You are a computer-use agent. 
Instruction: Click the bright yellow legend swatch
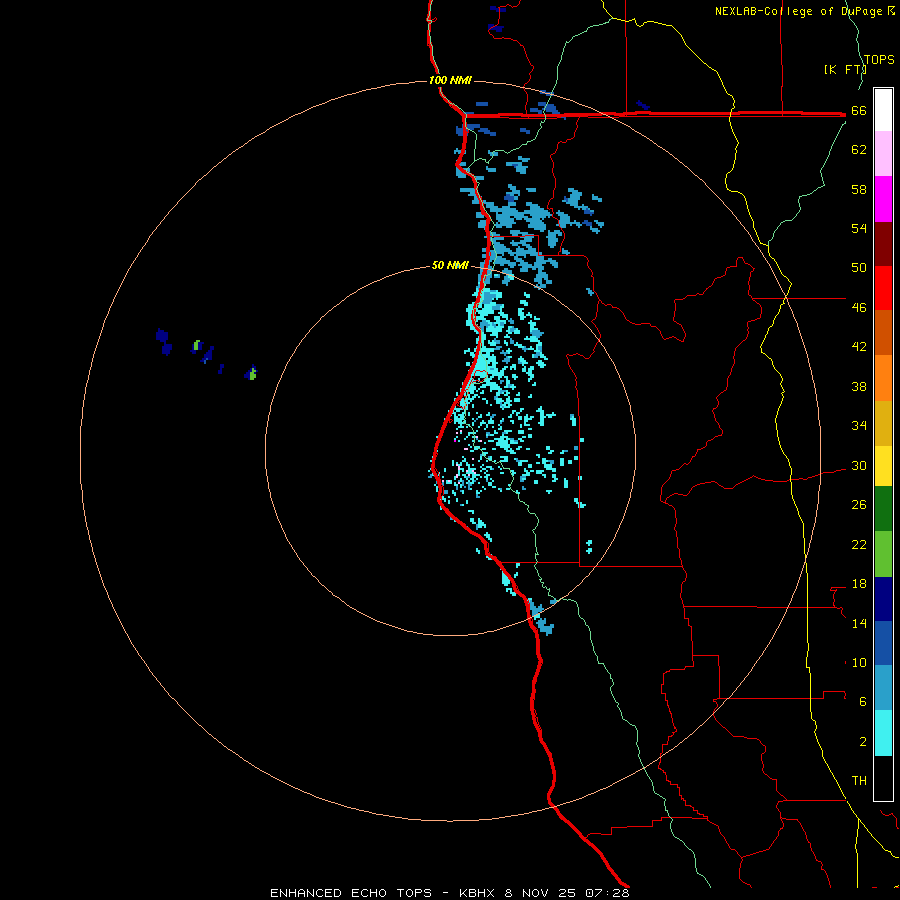pyautogui.click(x=883, y=466)
